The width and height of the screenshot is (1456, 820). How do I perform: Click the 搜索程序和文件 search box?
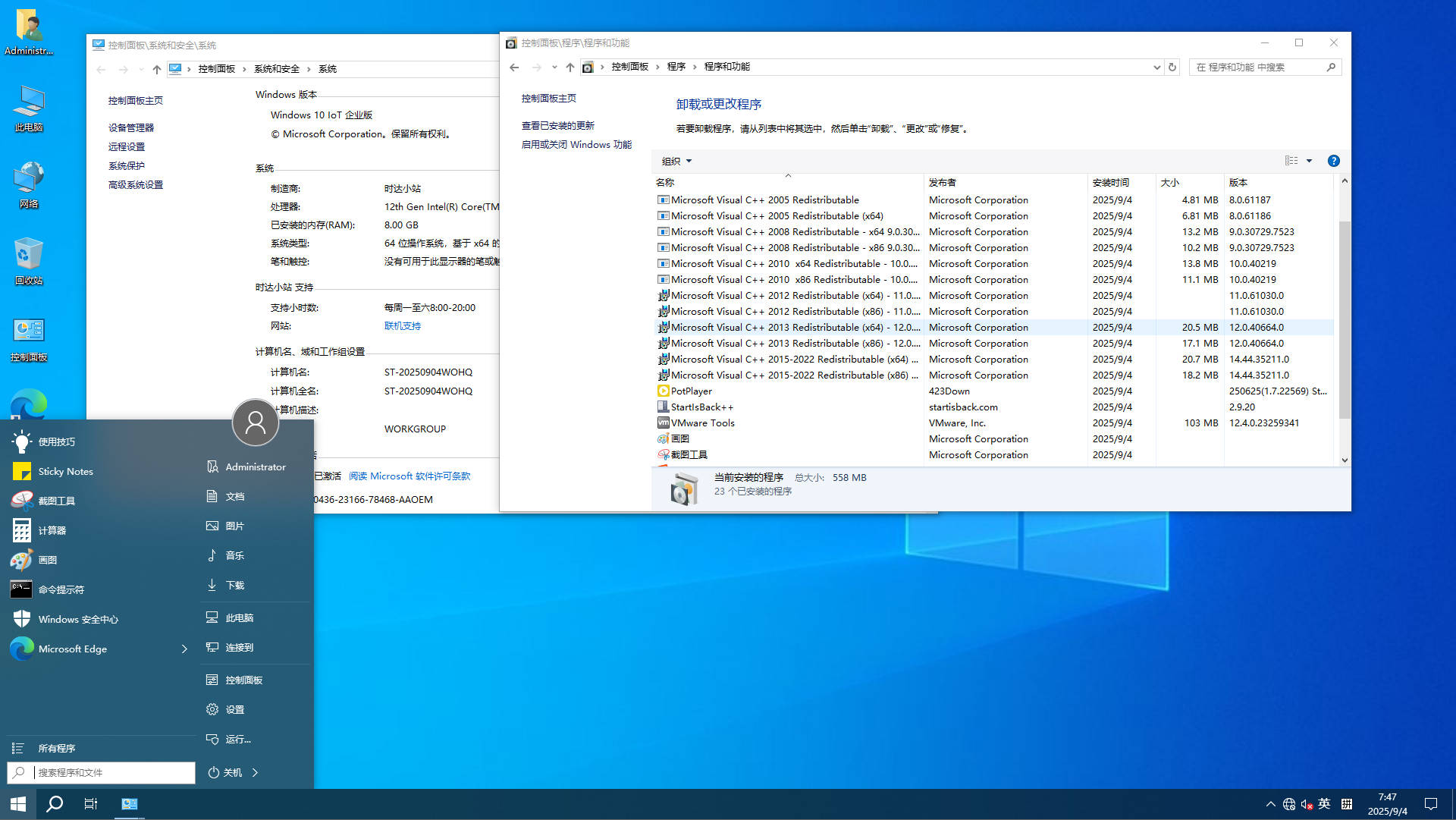(101, 772)
